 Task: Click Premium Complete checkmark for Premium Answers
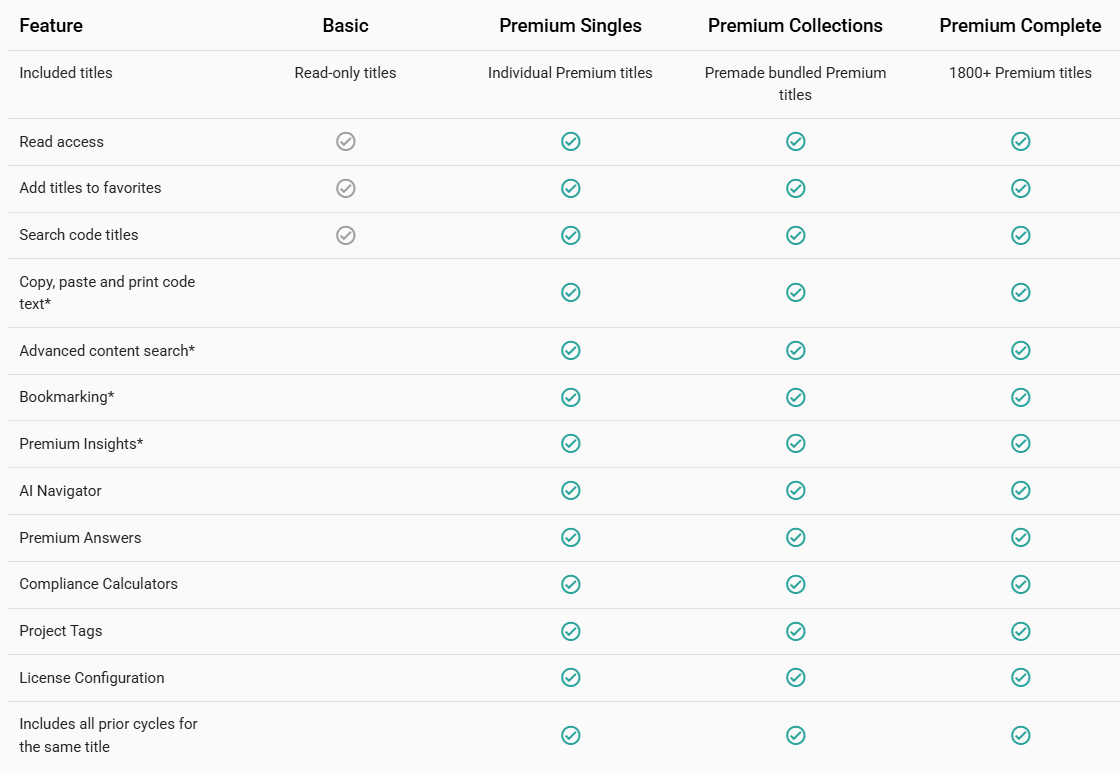tap(1021, 537)
